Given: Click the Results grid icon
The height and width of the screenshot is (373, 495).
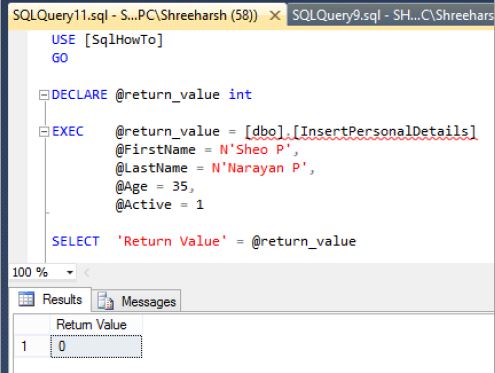Looking at the screenshot, I should tap(26, 299).
